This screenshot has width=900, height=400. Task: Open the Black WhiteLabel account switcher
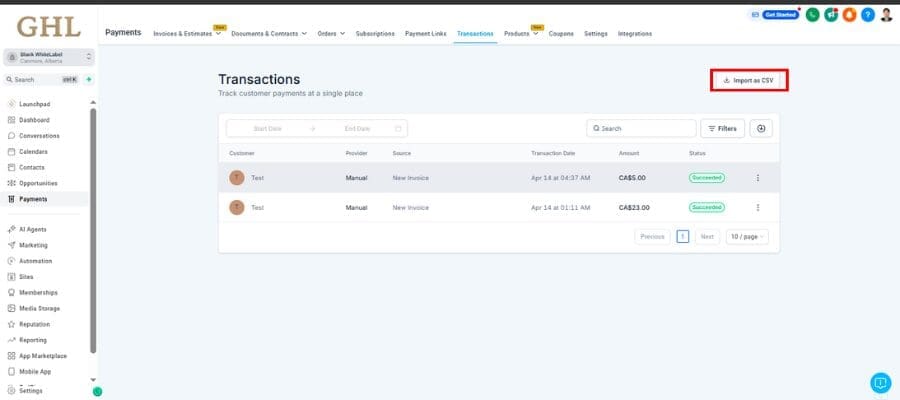click(x=49, y=57)
